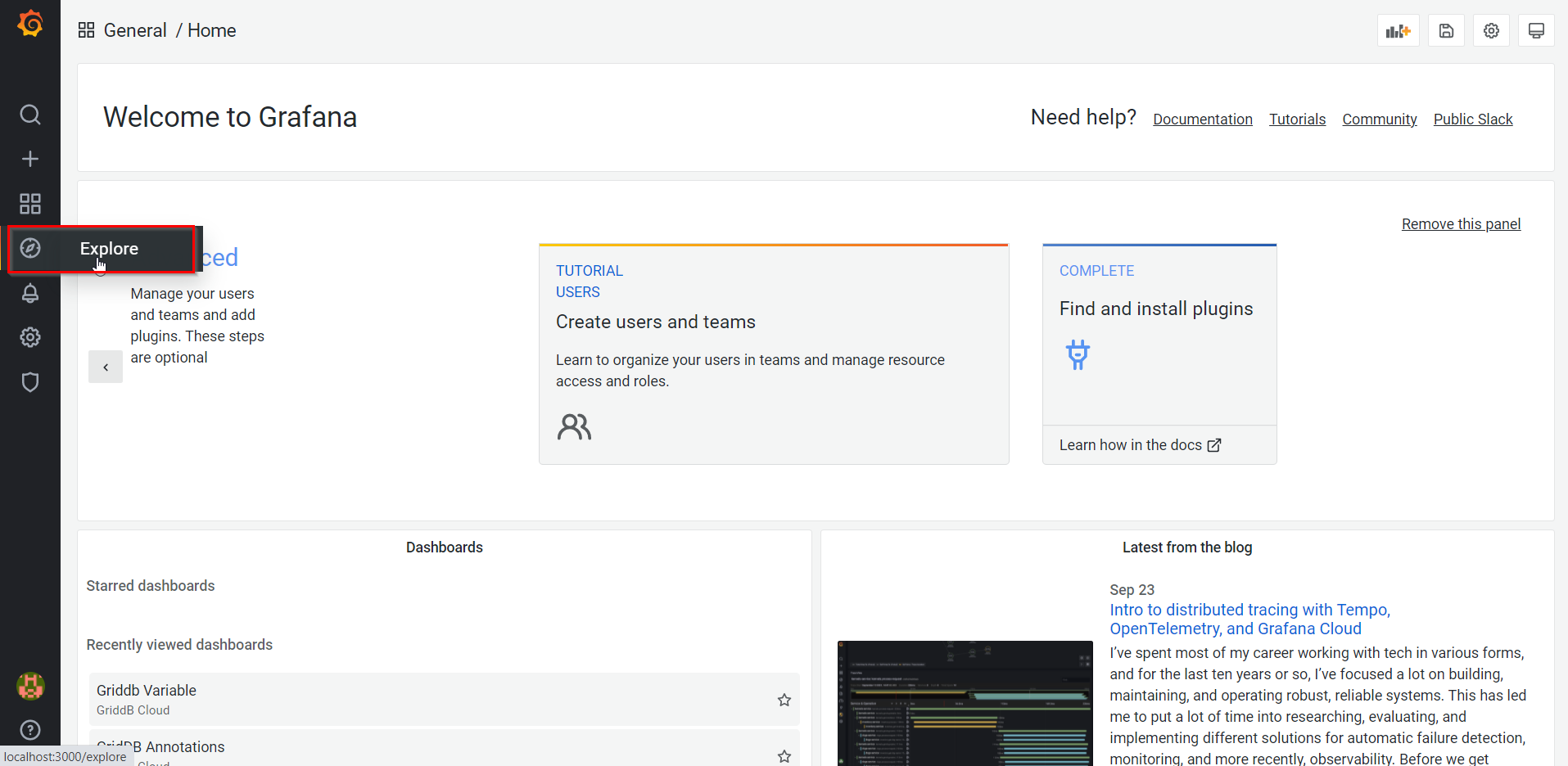Star the GridDB Annotations dashboard
The width and height of the screenshot is (1568, 766).
(784, 755)
